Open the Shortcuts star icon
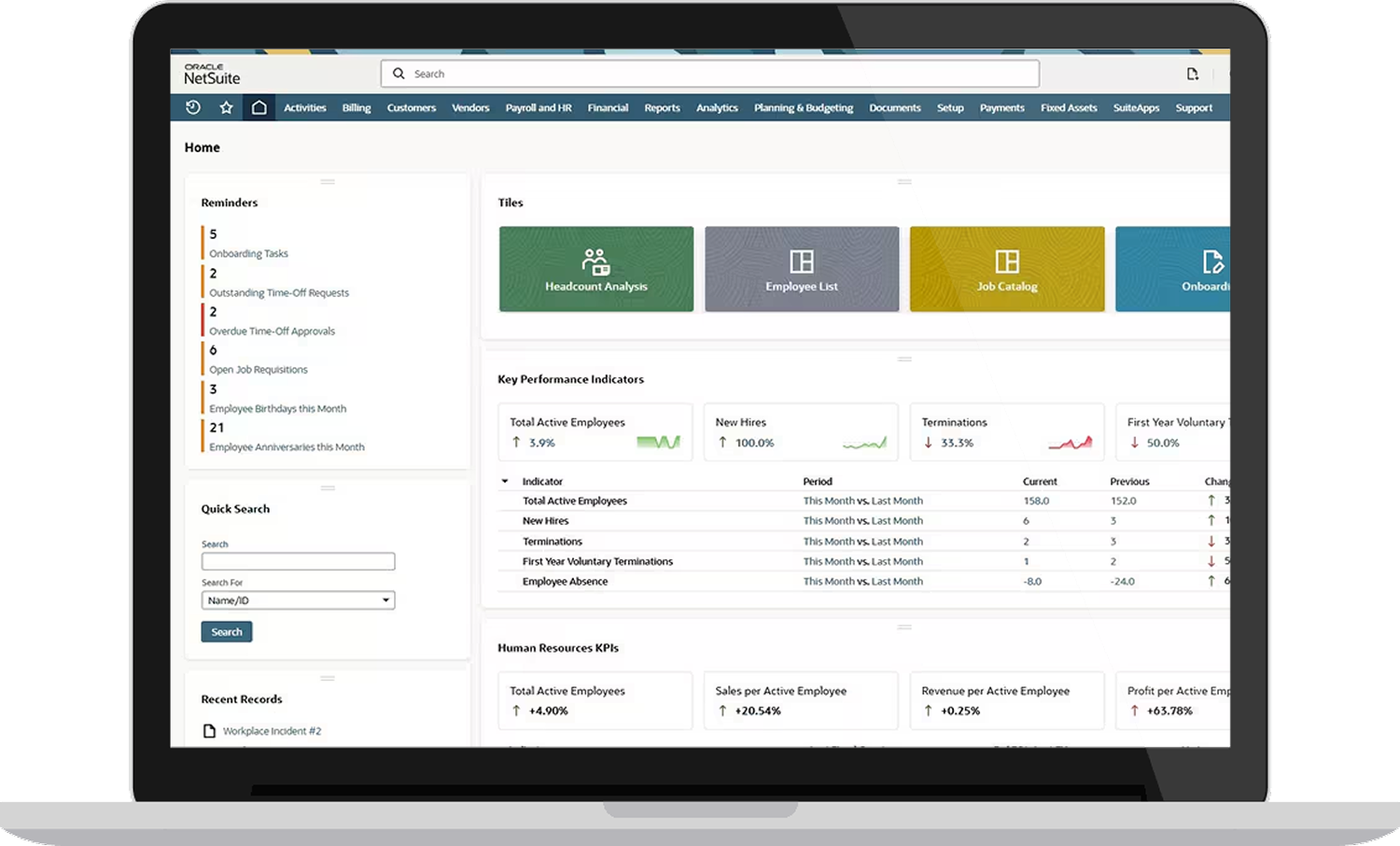This screenshot has height=846, width=1400. 226,107
